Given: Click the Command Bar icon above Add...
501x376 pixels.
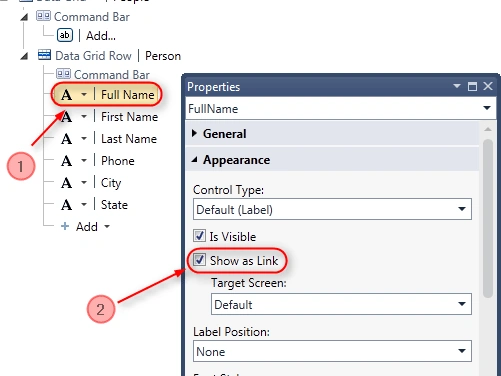Looking at the screenshot, I should point(43,16).
